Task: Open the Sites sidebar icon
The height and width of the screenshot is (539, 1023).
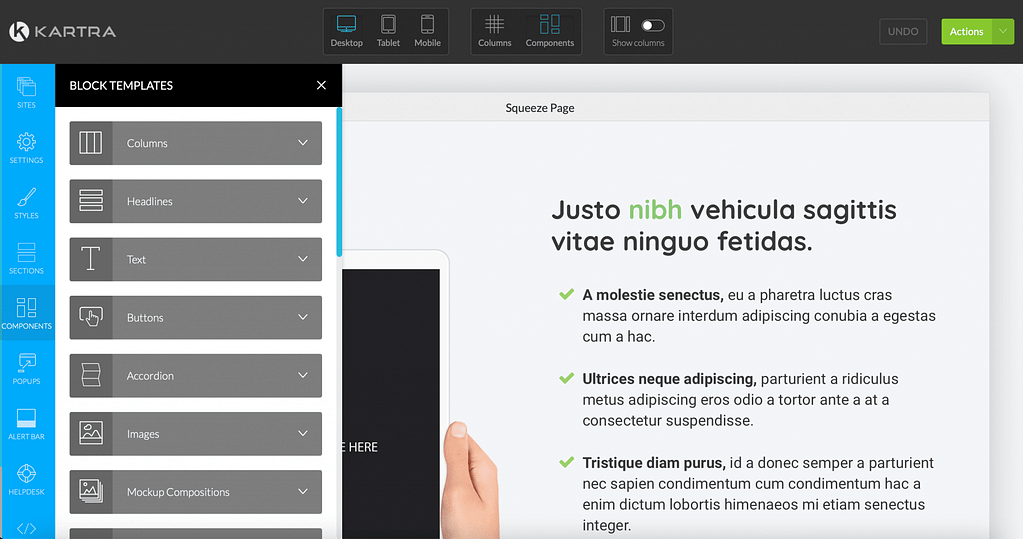Action: pos(27,91)
